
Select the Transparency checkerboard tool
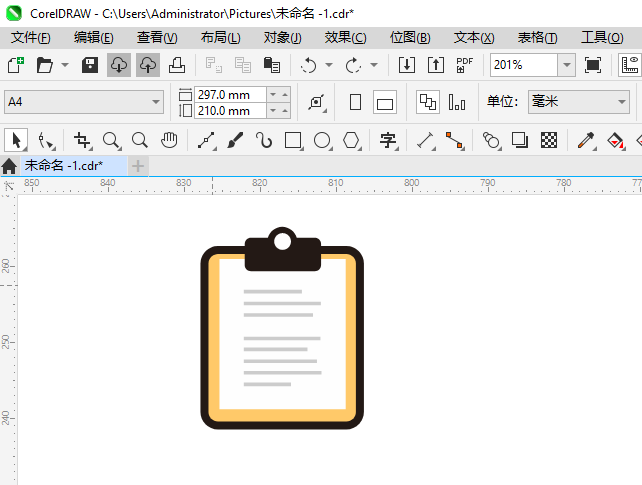click(x=549, y=140)
